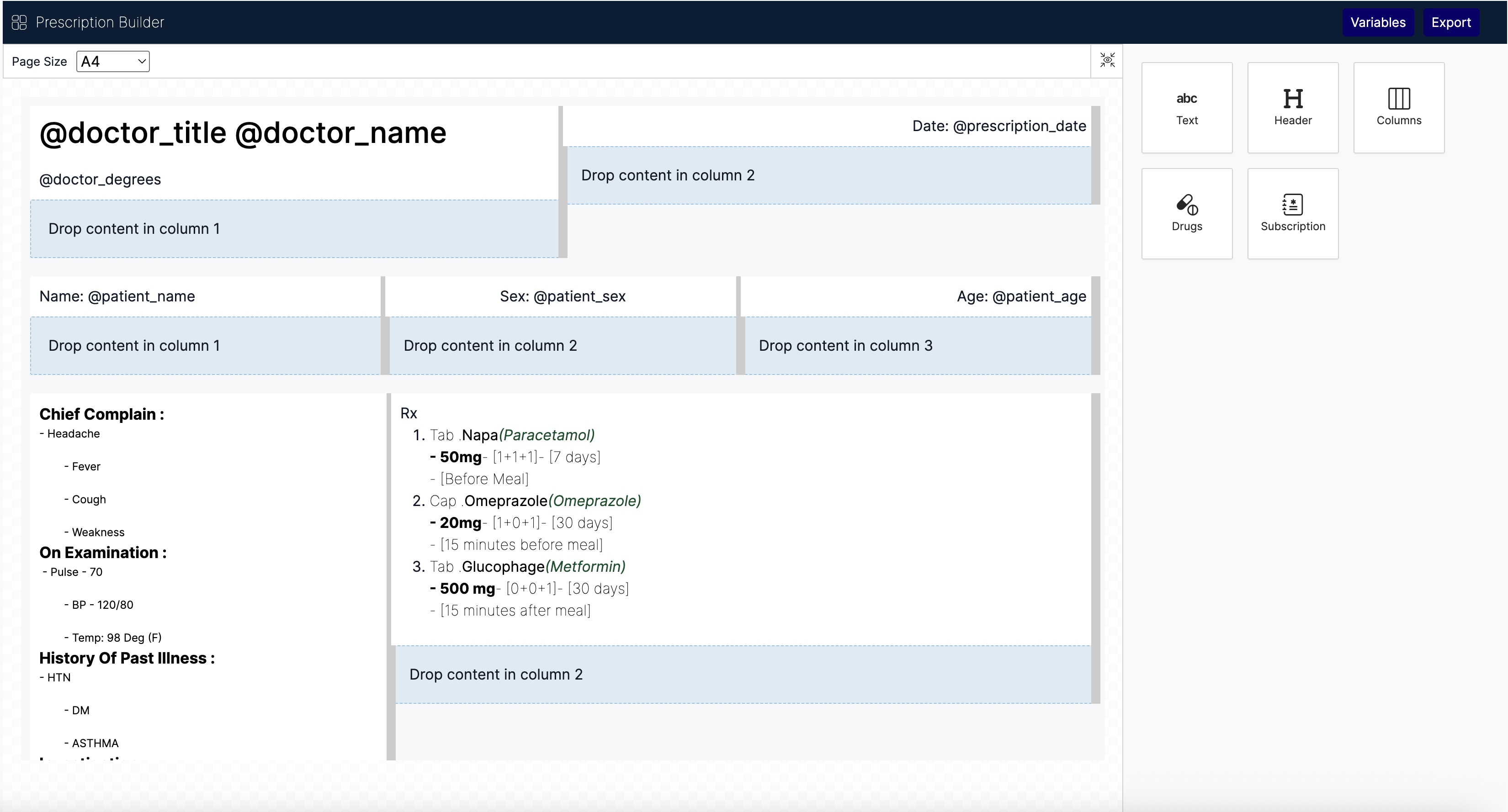Click the Text block icon
The height and width of the screenshot is (812, 1508).
tap(1187, 108)
